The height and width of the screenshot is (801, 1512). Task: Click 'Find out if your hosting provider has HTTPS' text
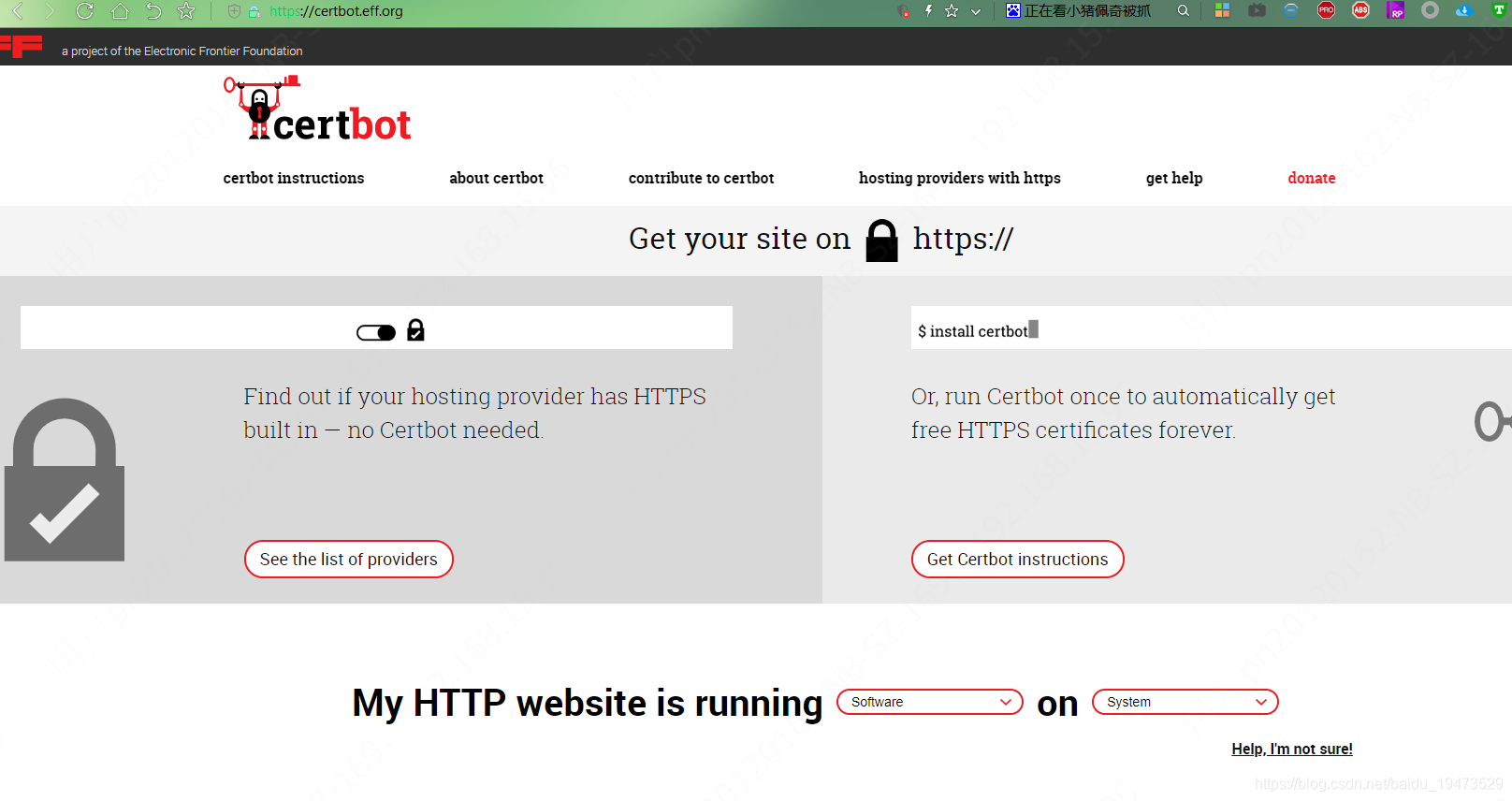coord(474,397)
